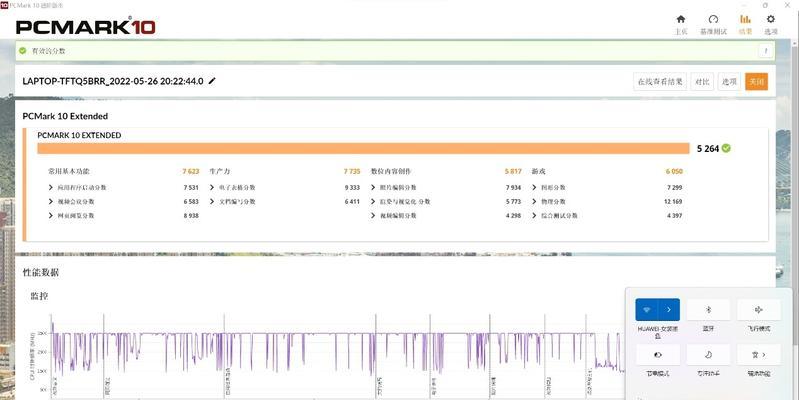Viewport: 799px width, 400px height.
Task: Toggle Airplane mode quick setting tile
Action: point(759,310)
